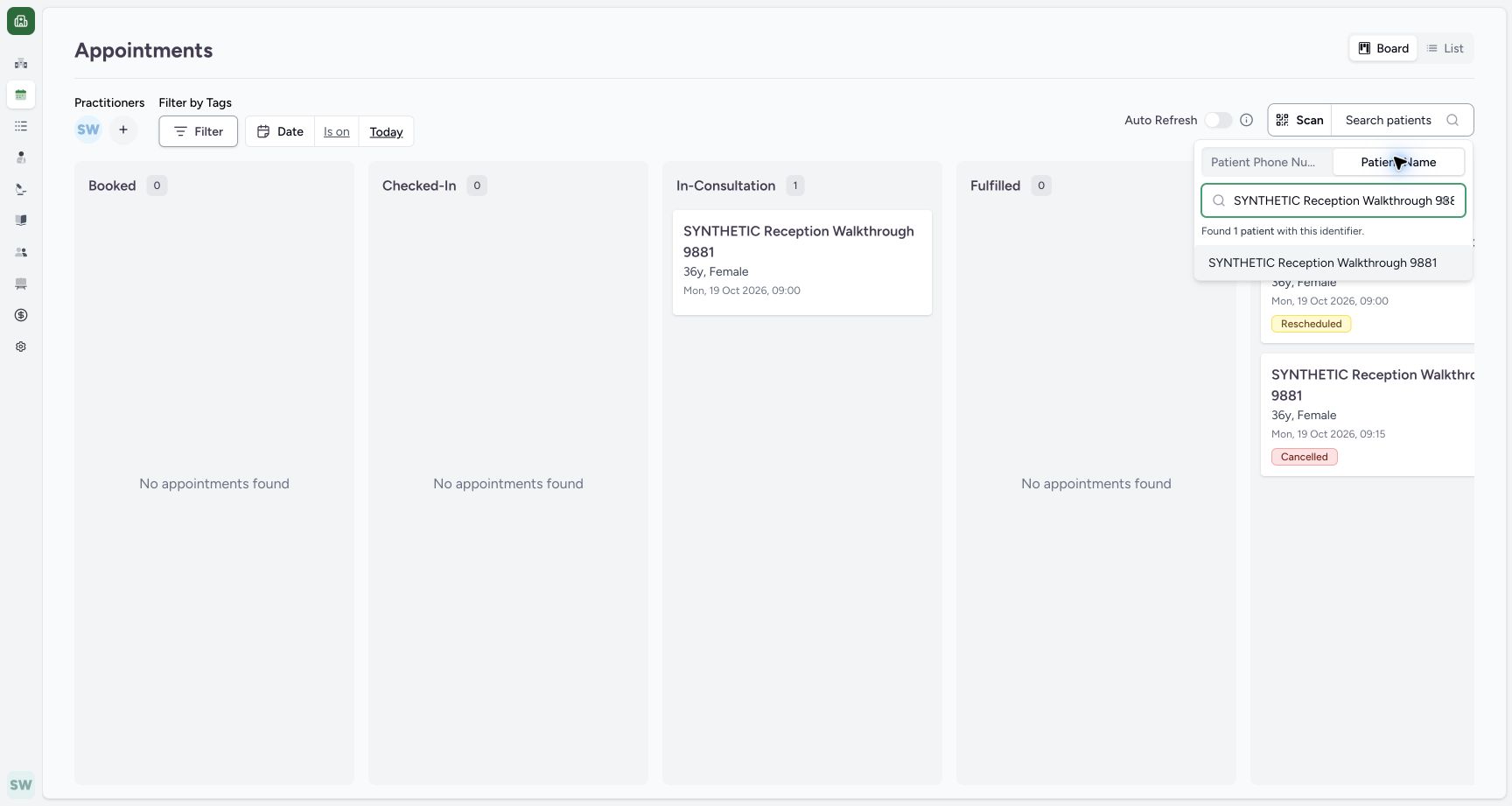The width and height of the screenshot is (1512, 806).
Task: Click the Cancelled status badge
Action: point(1304,457)
